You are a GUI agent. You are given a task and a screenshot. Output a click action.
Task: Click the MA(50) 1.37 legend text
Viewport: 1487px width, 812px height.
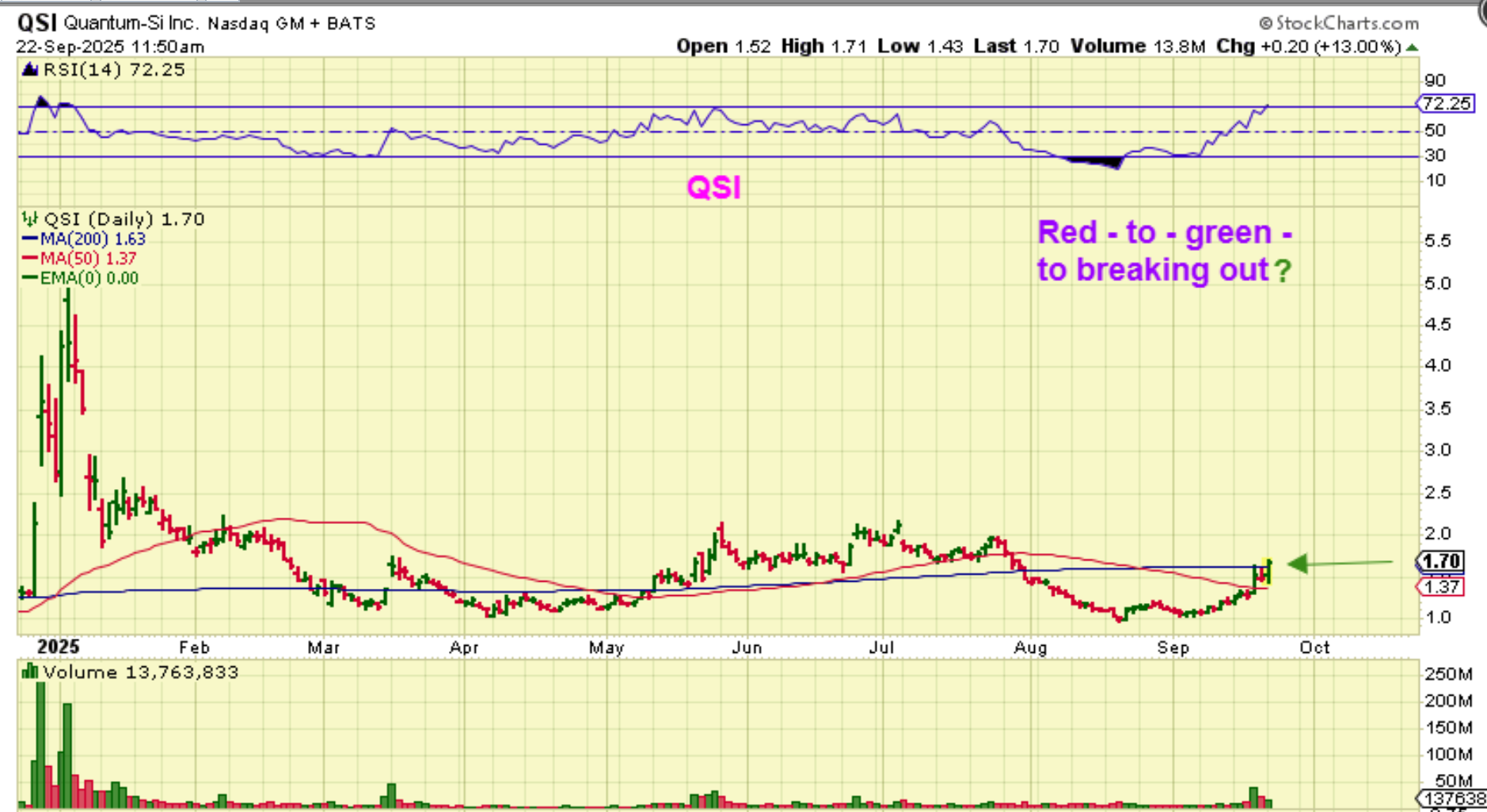88,258
